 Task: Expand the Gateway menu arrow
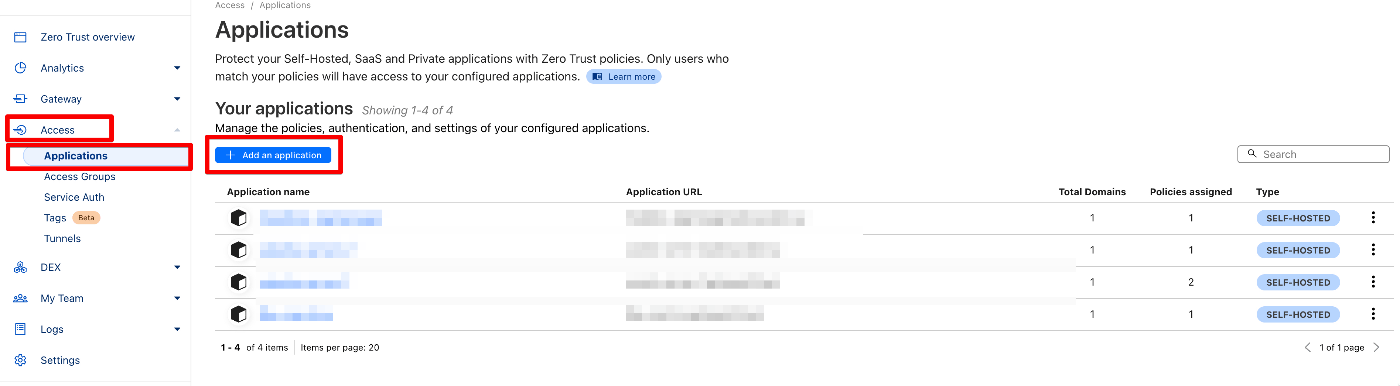177,99
